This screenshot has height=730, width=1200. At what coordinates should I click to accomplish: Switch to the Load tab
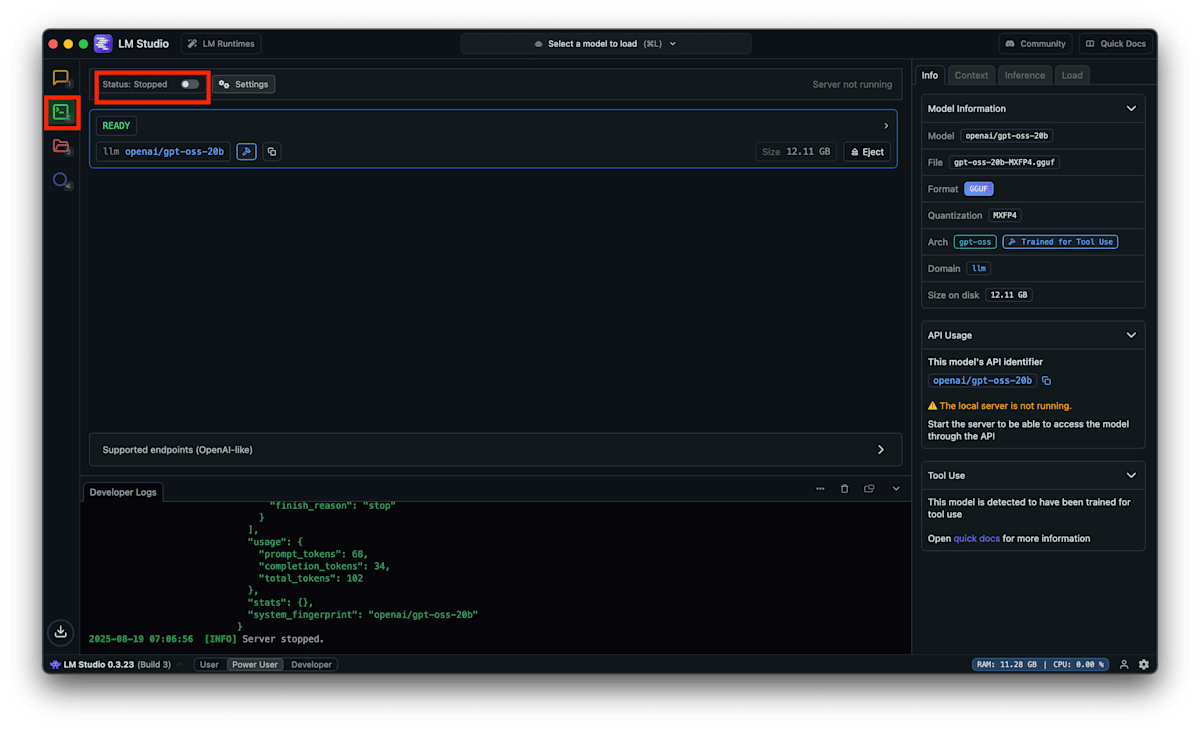click(x=1072, y=75)
